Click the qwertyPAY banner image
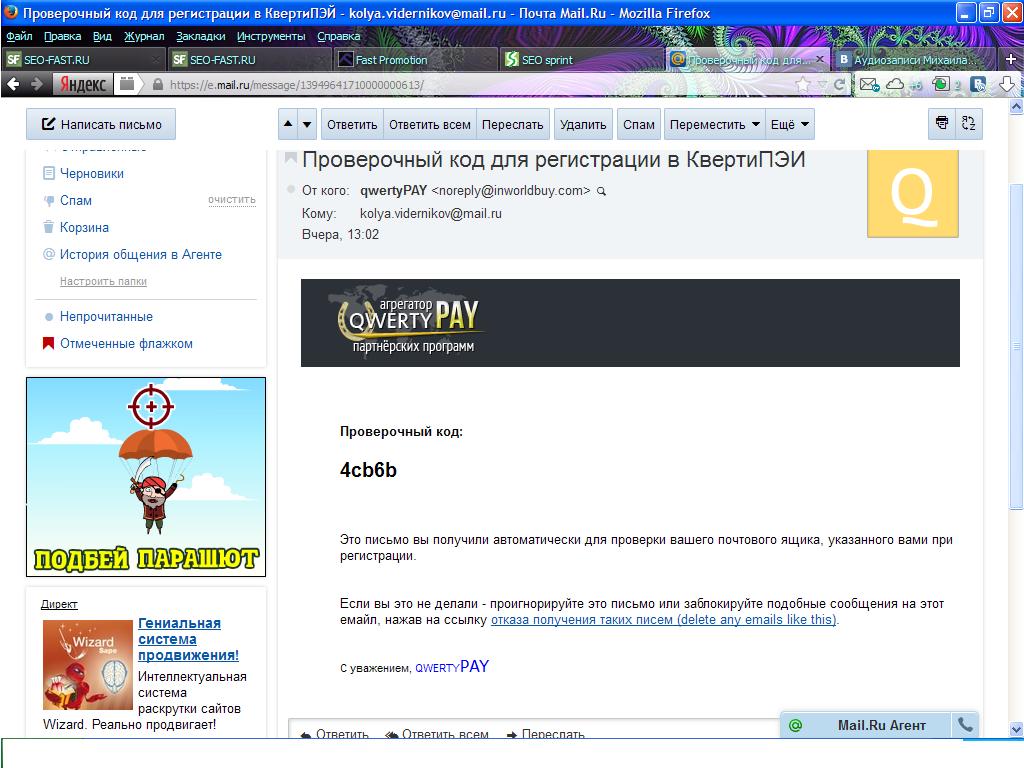1024x768 pixels. [630, 323]
